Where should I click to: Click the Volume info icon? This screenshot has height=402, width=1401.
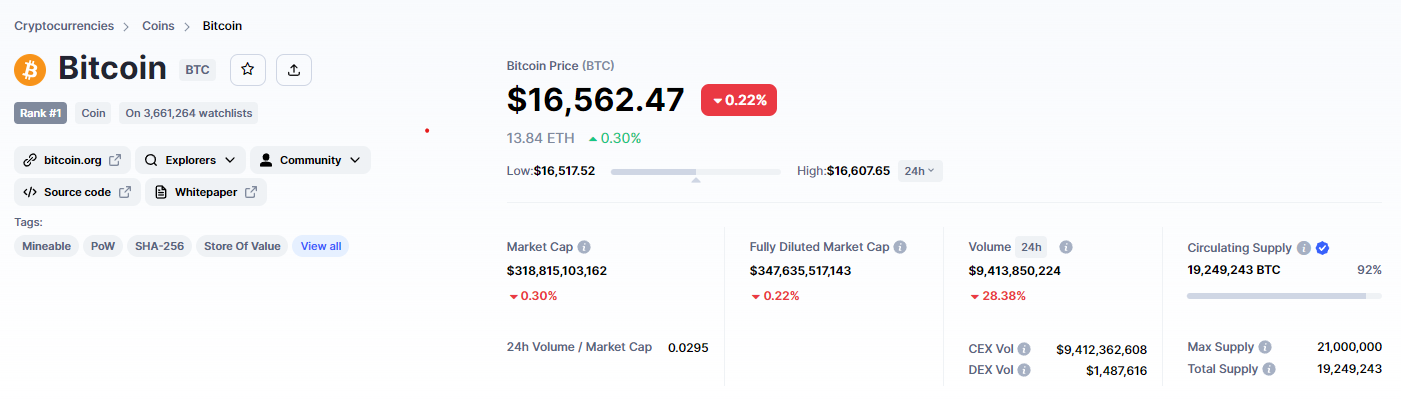coord(1066,247)
